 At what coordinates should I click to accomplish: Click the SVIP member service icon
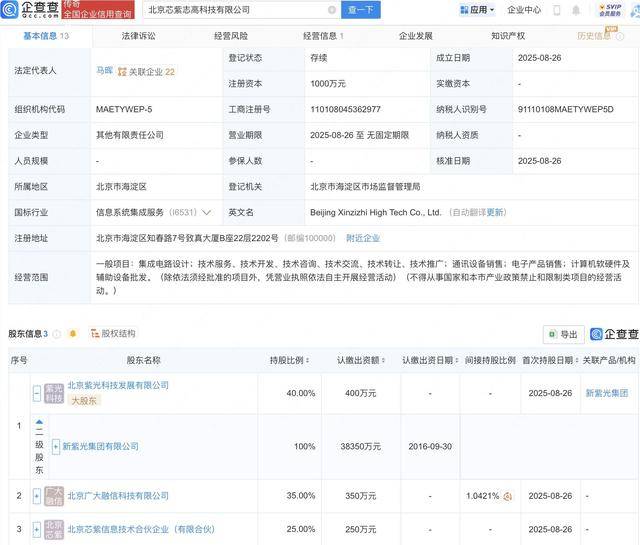[610, 10]
